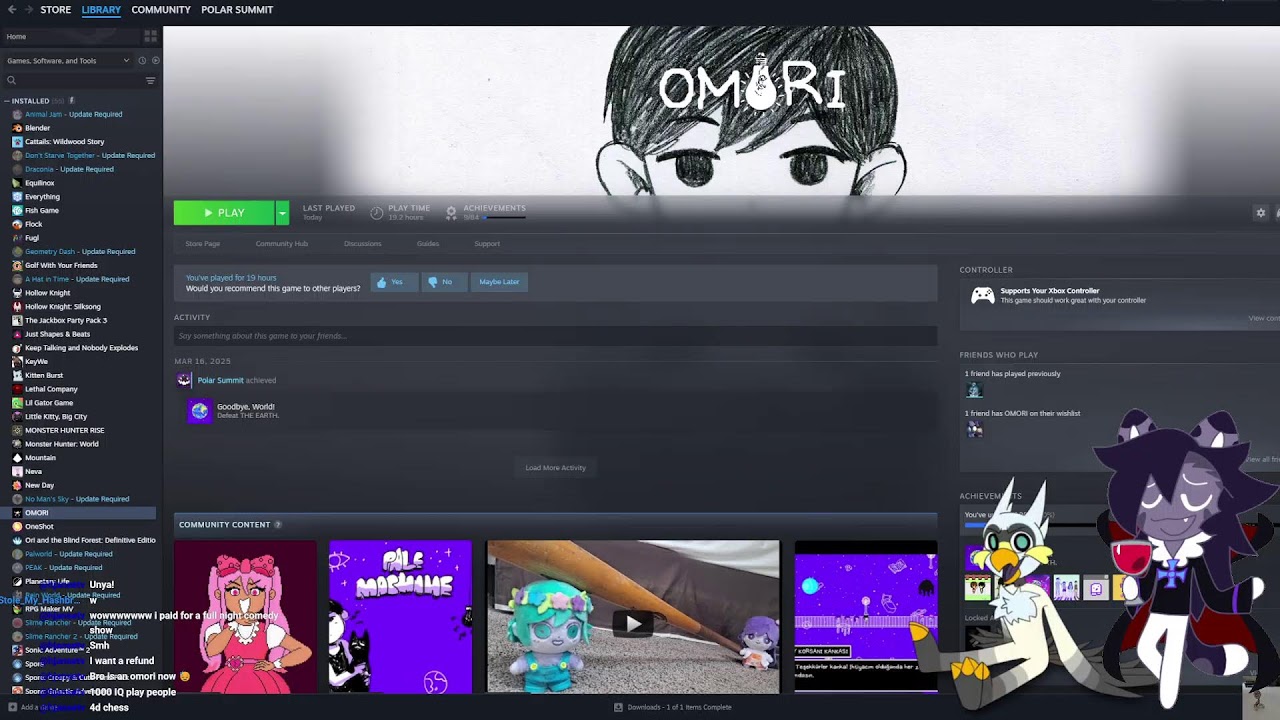1280x720 pixels.
Task: Open the Pale Machine artwork thumbnail
Action: coord(400,616)
